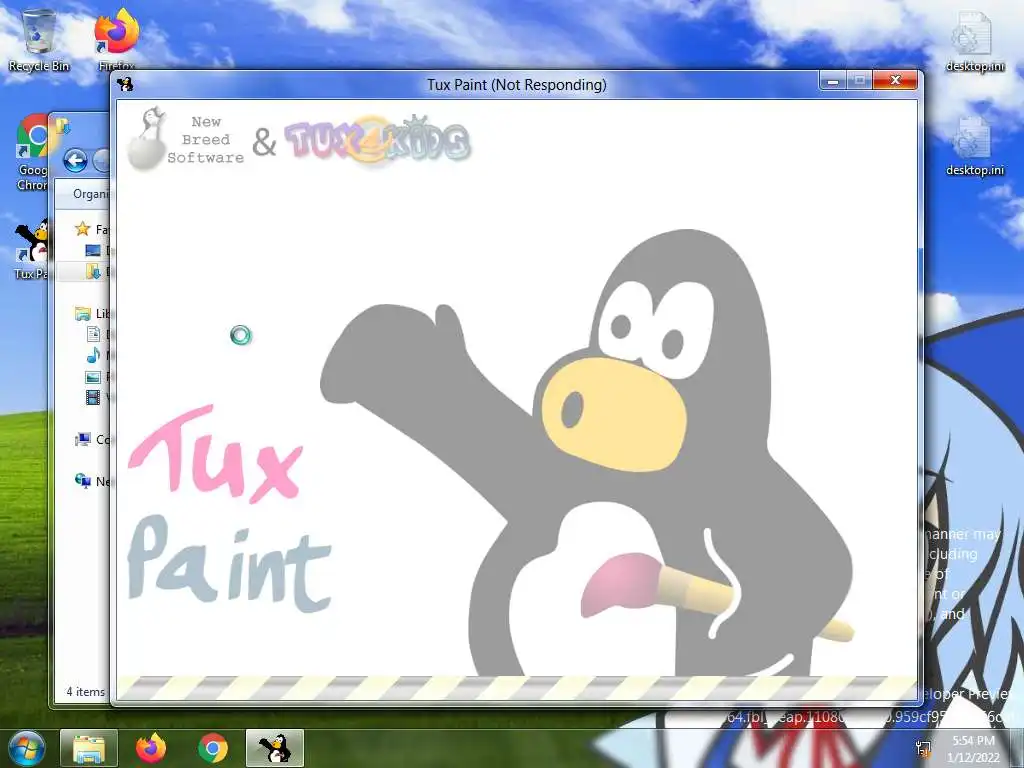Select Libraries in the Explorer navigation pane
Viewport: 1024px width, 768px height.
pyautogui.click(x=91, y=313)
